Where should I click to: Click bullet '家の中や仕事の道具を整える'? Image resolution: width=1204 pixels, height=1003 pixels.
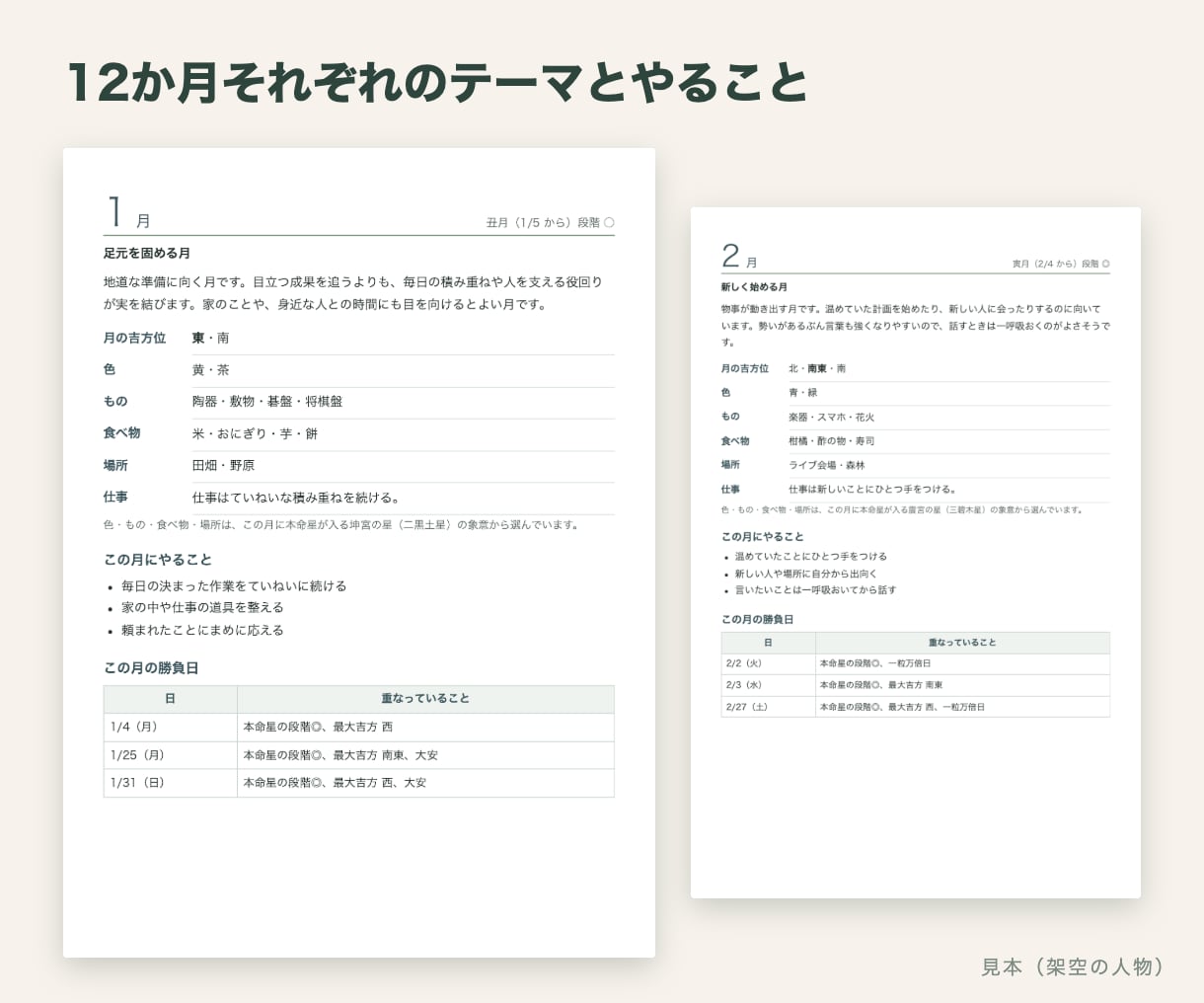[202, 608]
